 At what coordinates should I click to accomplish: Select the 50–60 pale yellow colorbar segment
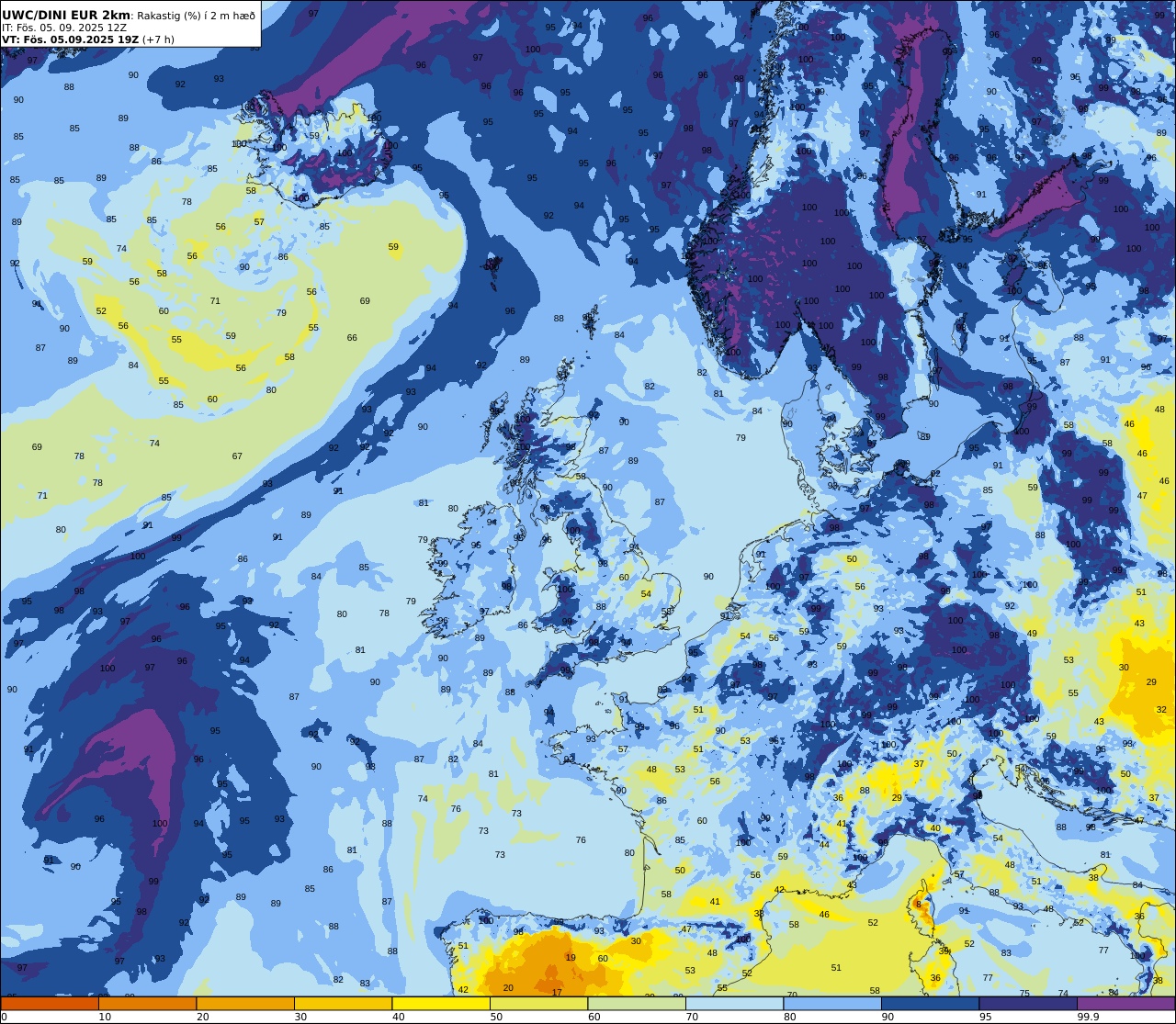[538, 1004]
